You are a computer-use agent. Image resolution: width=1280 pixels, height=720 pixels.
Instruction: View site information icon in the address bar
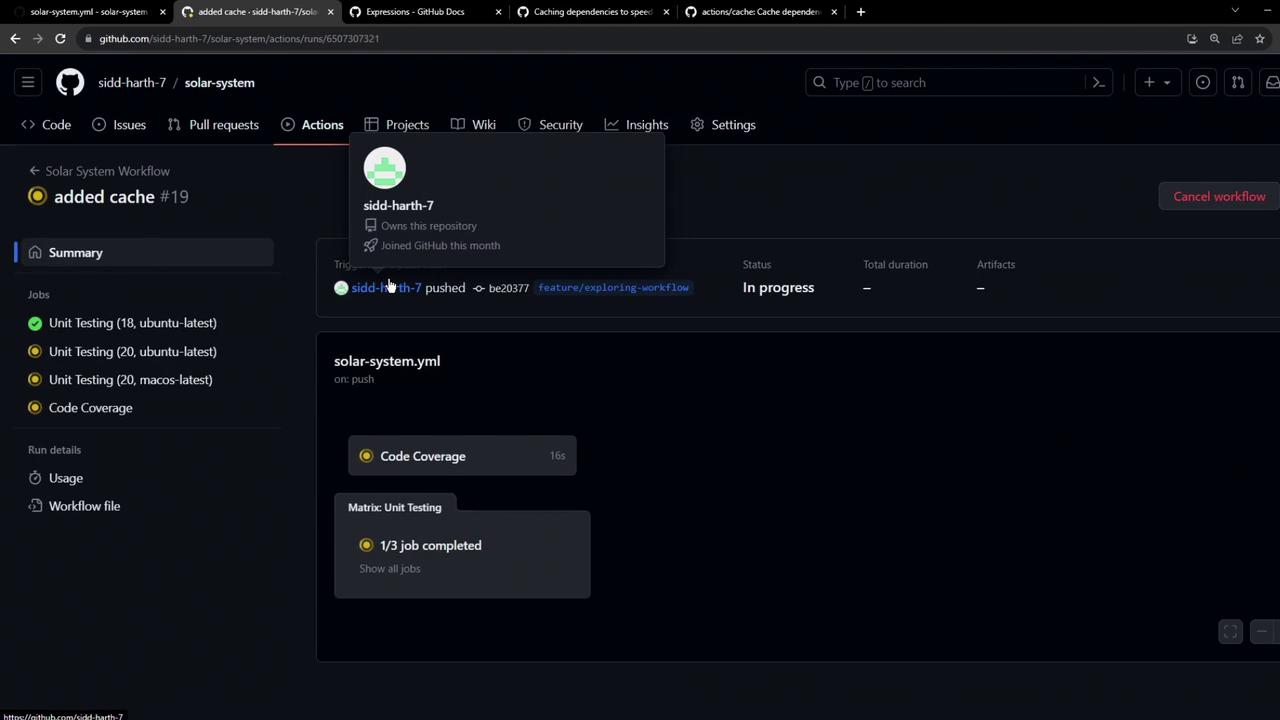[x=88, y=39]
